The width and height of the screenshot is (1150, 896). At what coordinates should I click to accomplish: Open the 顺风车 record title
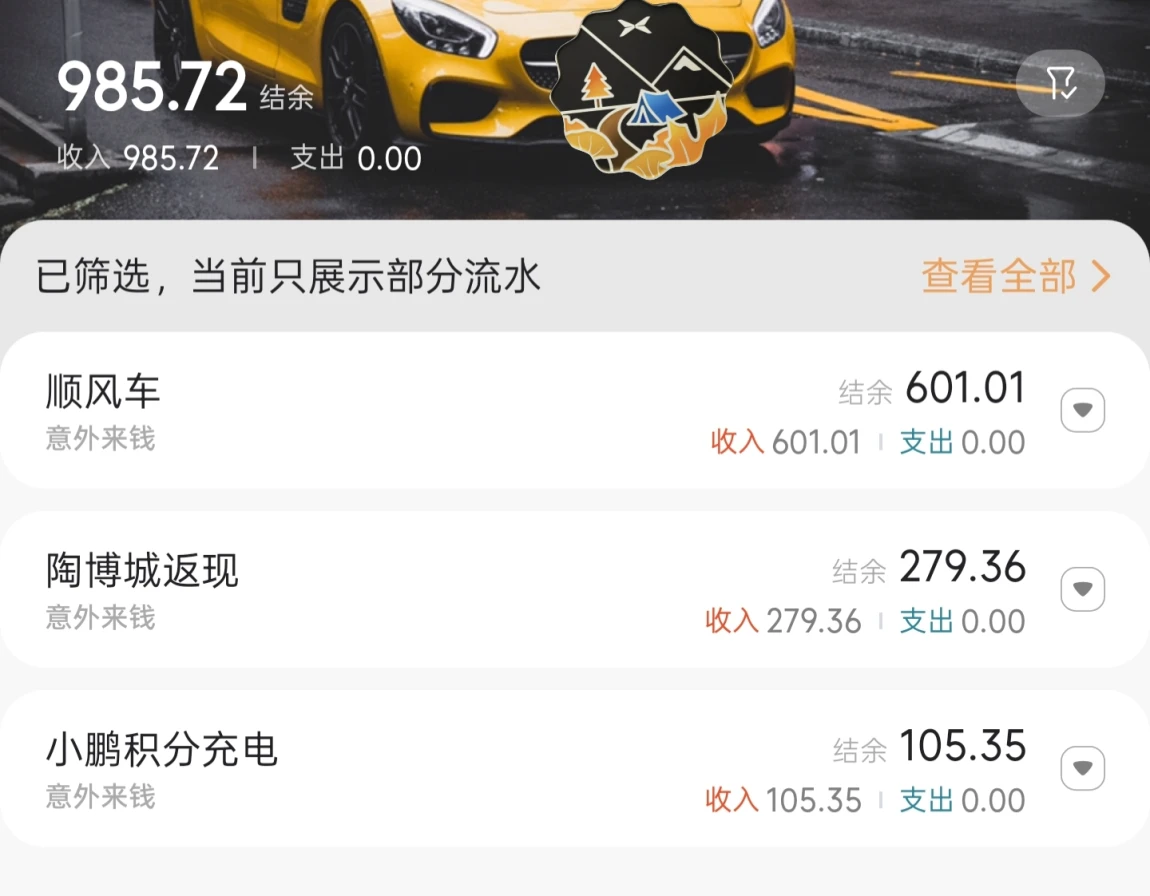point(103,391)
